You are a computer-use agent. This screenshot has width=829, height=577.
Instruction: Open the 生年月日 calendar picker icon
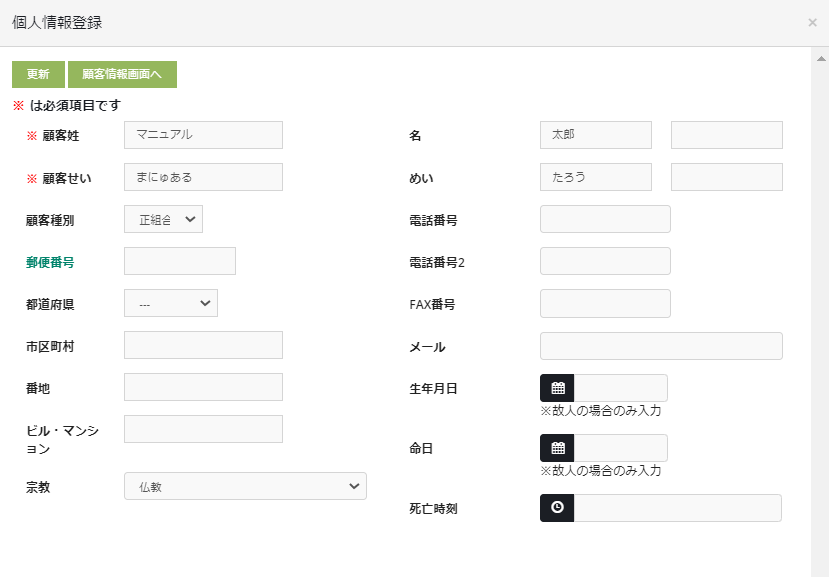[557, 388]
